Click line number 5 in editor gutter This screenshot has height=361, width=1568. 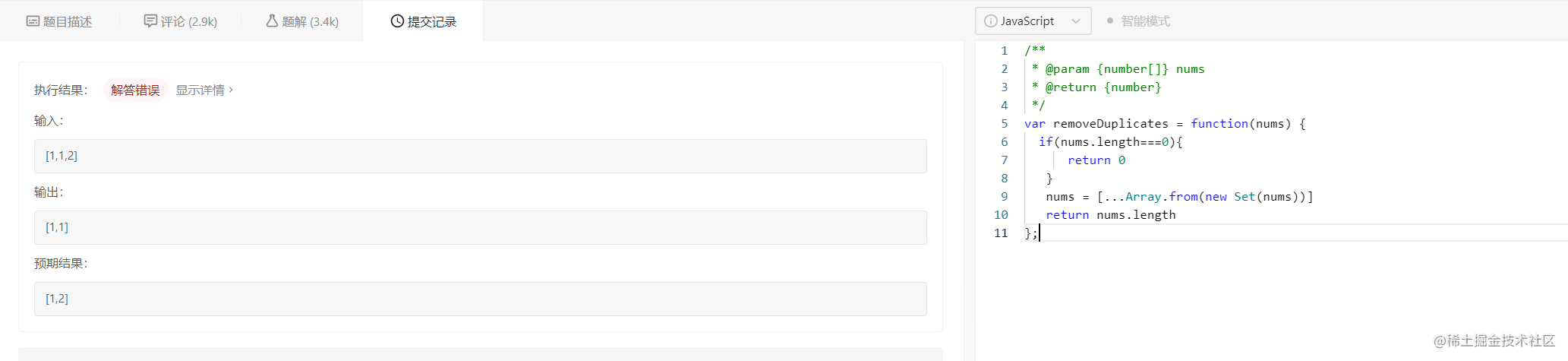1004,124
